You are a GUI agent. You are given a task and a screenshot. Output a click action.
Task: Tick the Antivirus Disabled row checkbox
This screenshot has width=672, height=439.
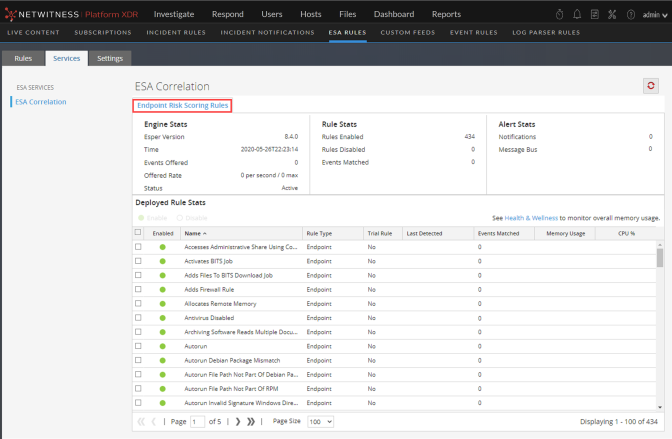138,317
